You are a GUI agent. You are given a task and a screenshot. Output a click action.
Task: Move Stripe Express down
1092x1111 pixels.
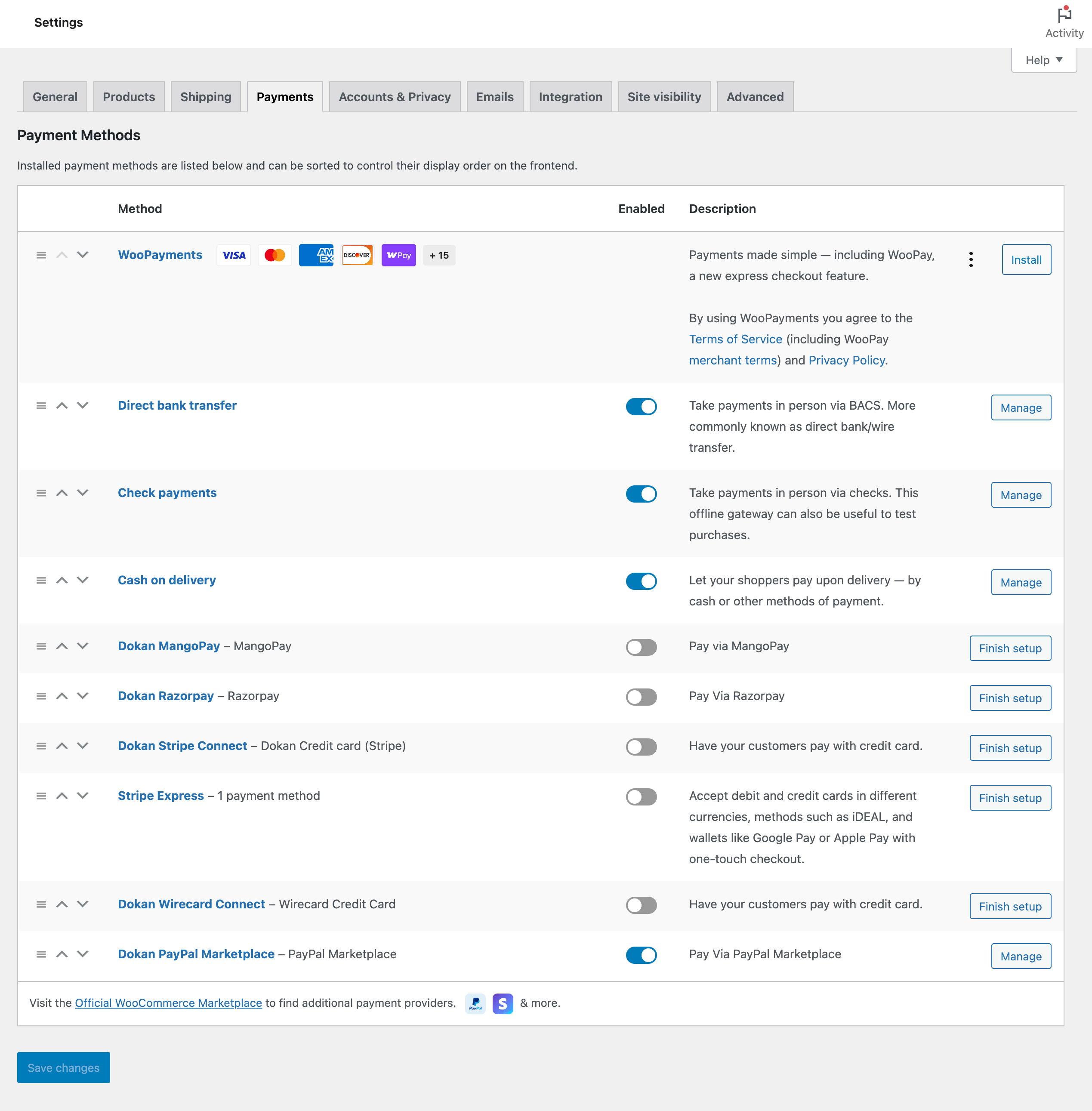point(83,796)
